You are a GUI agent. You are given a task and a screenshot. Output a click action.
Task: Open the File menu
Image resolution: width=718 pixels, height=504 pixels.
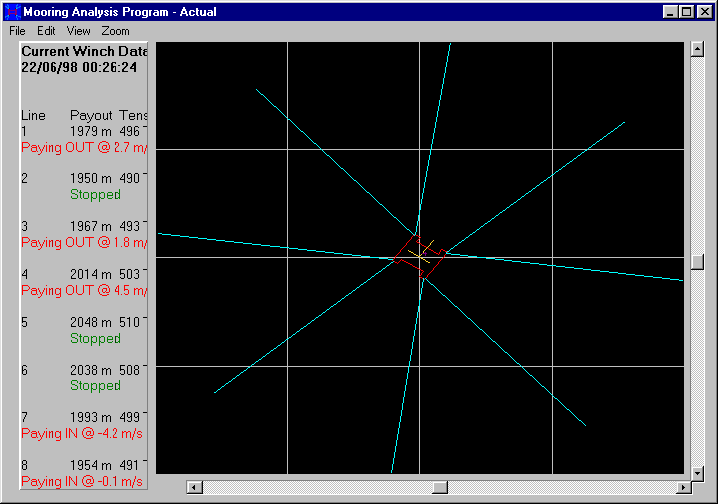(x=17, y=31)
